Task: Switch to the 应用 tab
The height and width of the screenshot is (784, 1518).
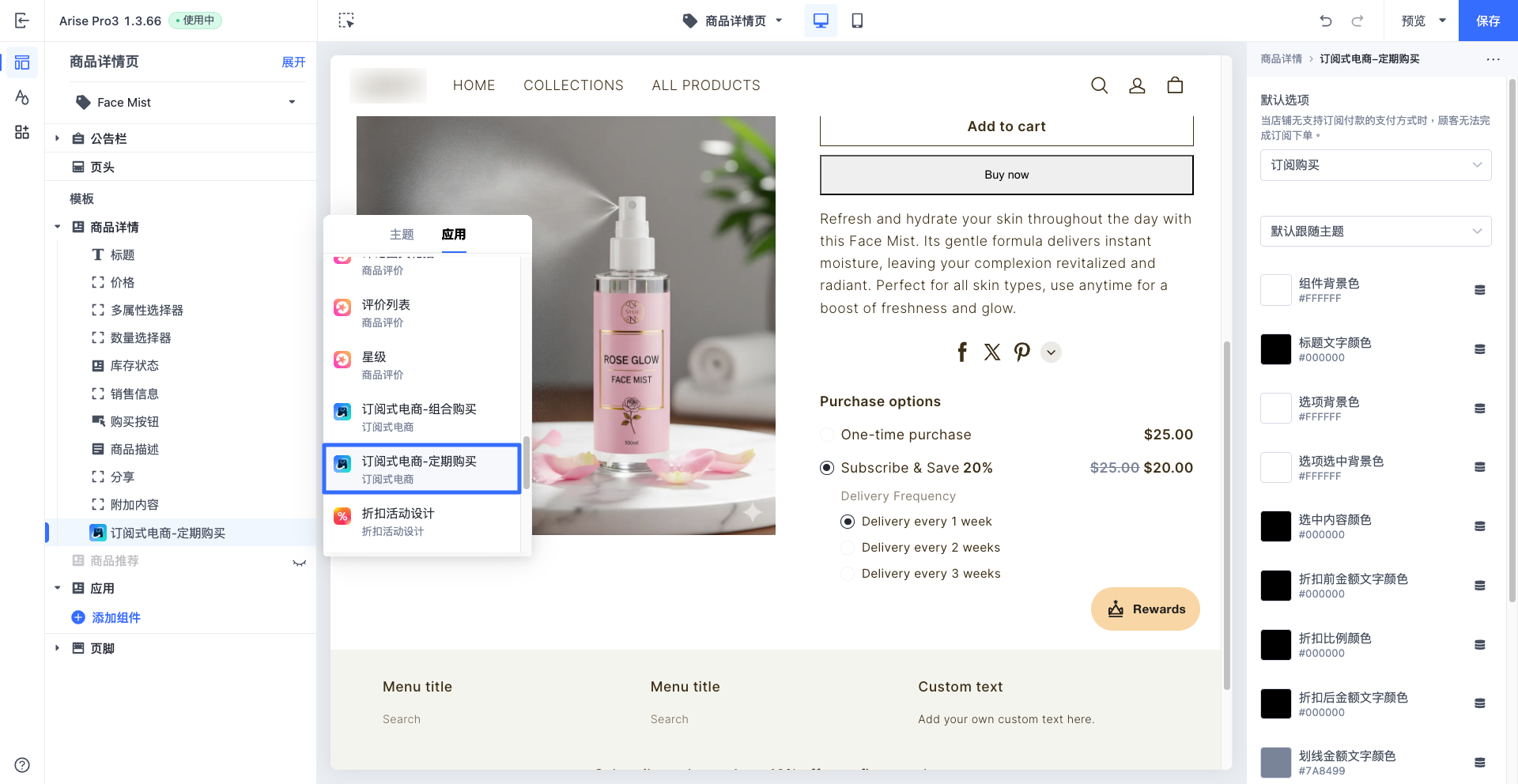Action: pos(454,235)
